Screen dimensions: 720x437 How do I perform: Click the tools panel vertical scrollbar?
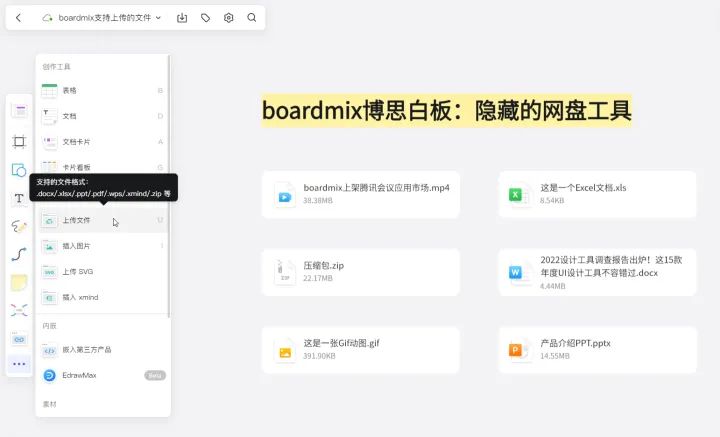point(169,186)
